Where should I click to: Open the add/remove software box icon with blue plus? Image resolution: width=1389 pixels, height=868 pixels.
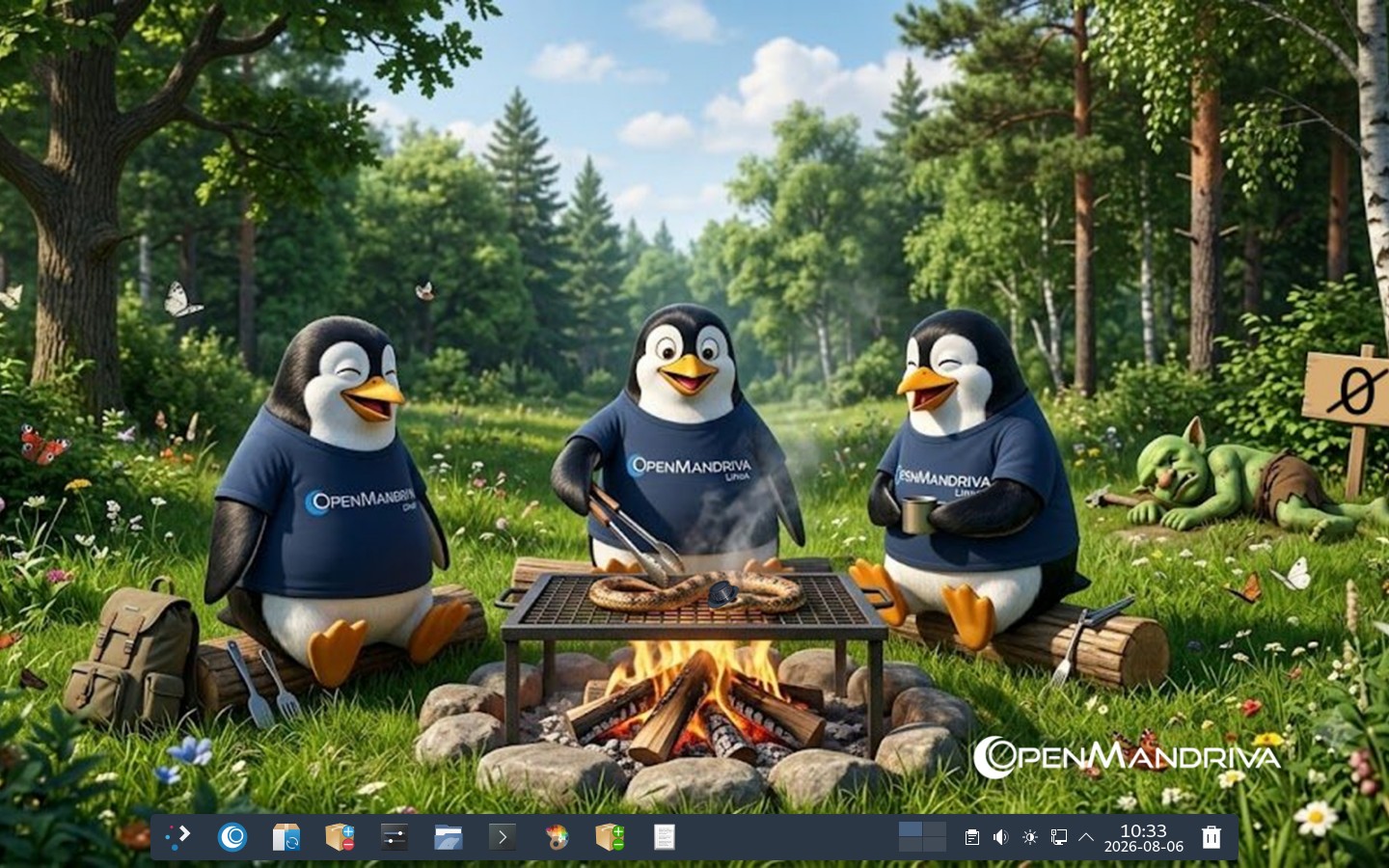340,836
